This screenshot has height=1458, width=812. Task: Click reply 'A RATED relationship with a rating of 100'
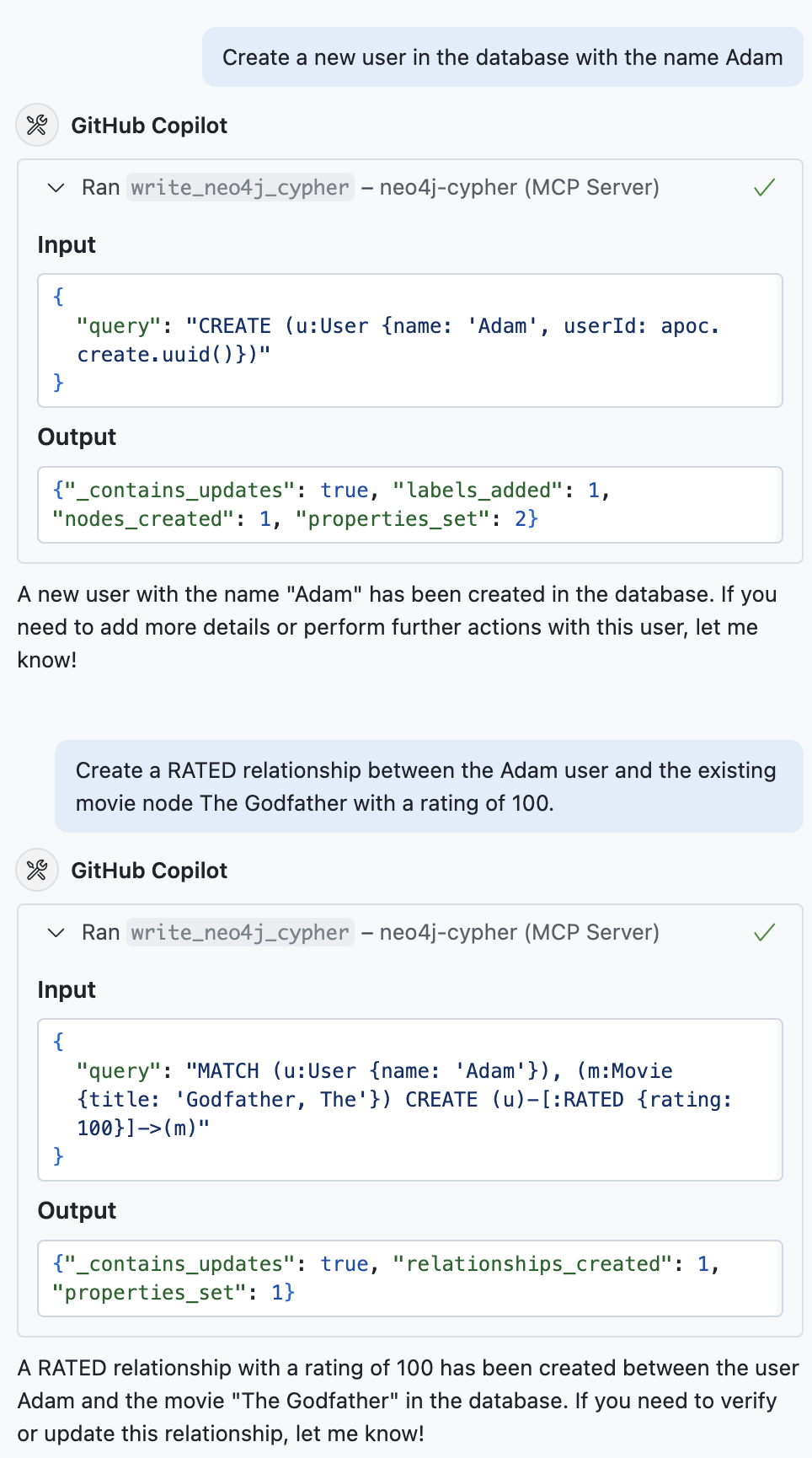click(x=409, y=1401)
